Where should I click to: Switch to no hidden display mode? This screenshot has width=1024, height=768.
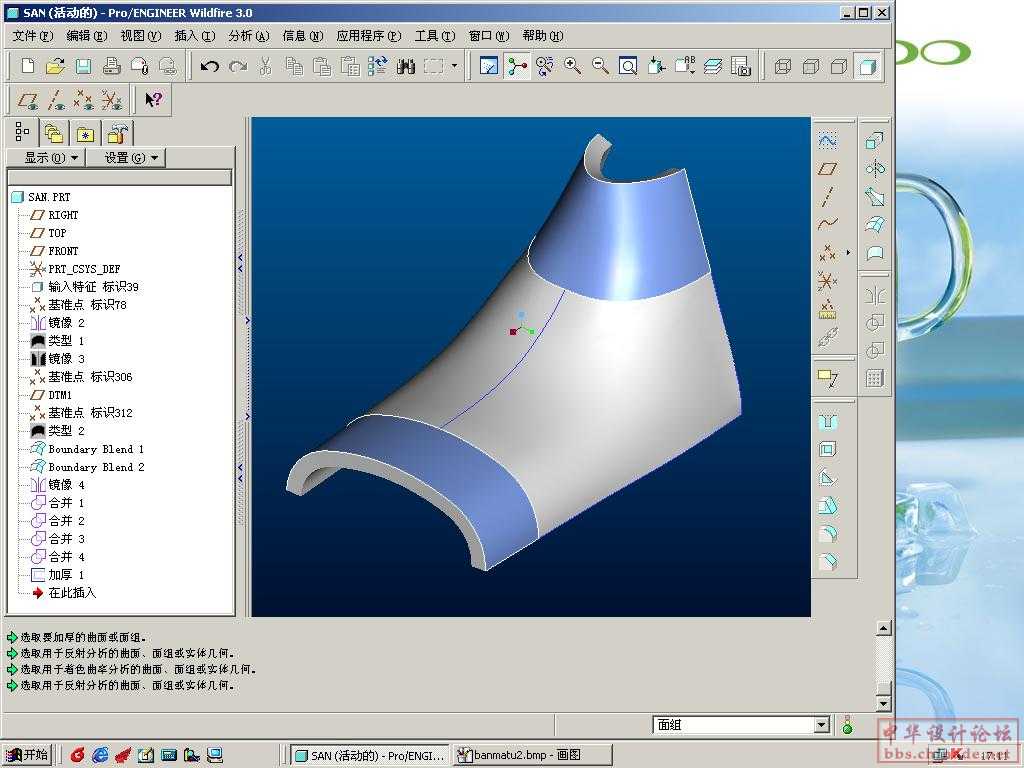(x=839, y=66)
